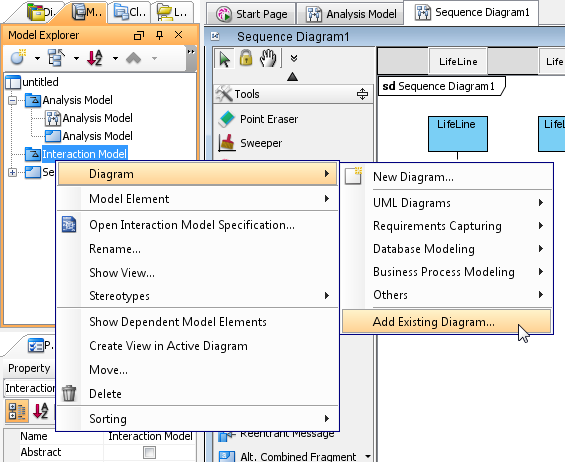This screenshot has height=462, width=565.
Task: Toggle the Abstract checkbox in properties
Action: [x=149, y=452]
